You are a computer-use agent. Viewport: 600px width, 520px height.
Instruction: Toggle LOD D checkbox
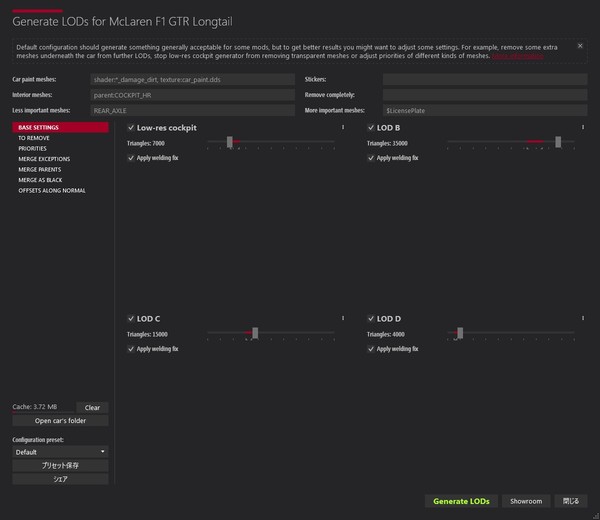pos(371,318)
